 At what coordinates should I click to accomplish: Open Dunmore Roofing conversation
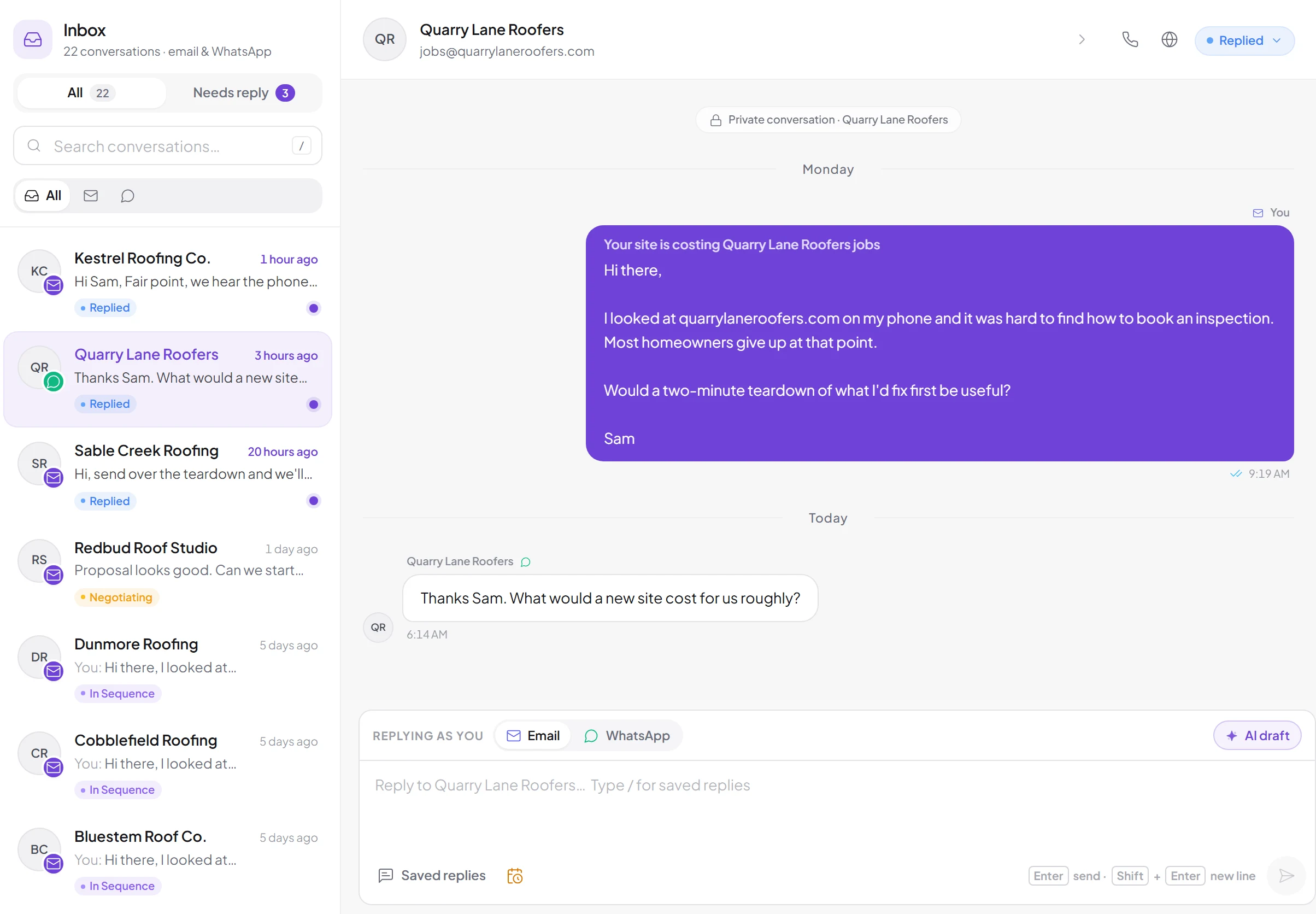[x=168, y=668]
